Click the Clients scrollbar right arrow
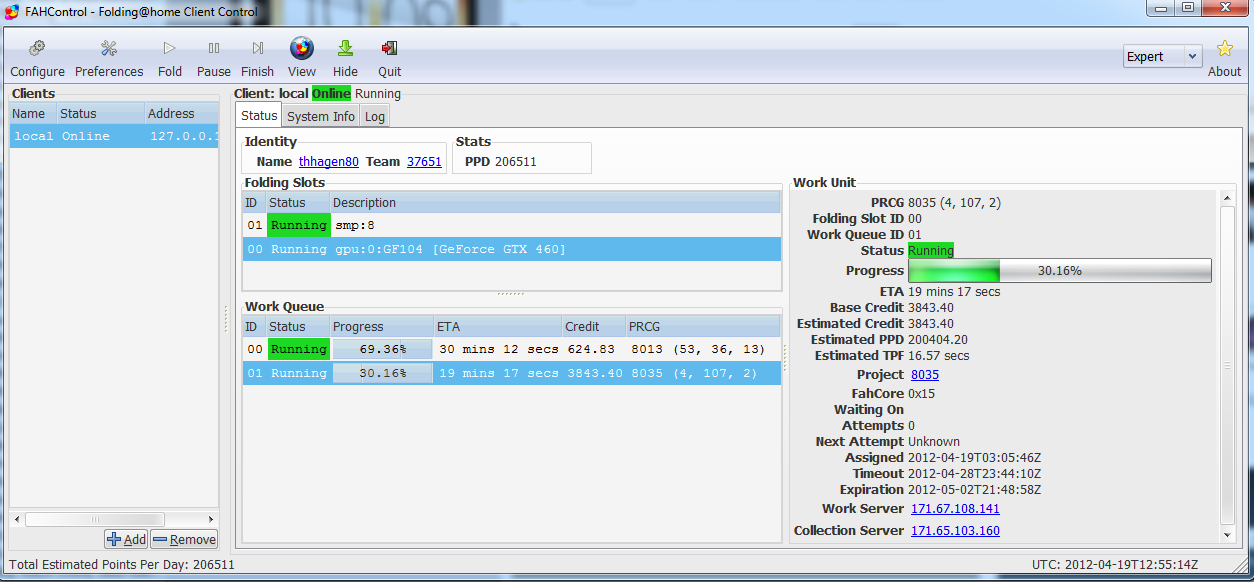 click(210, 519)
